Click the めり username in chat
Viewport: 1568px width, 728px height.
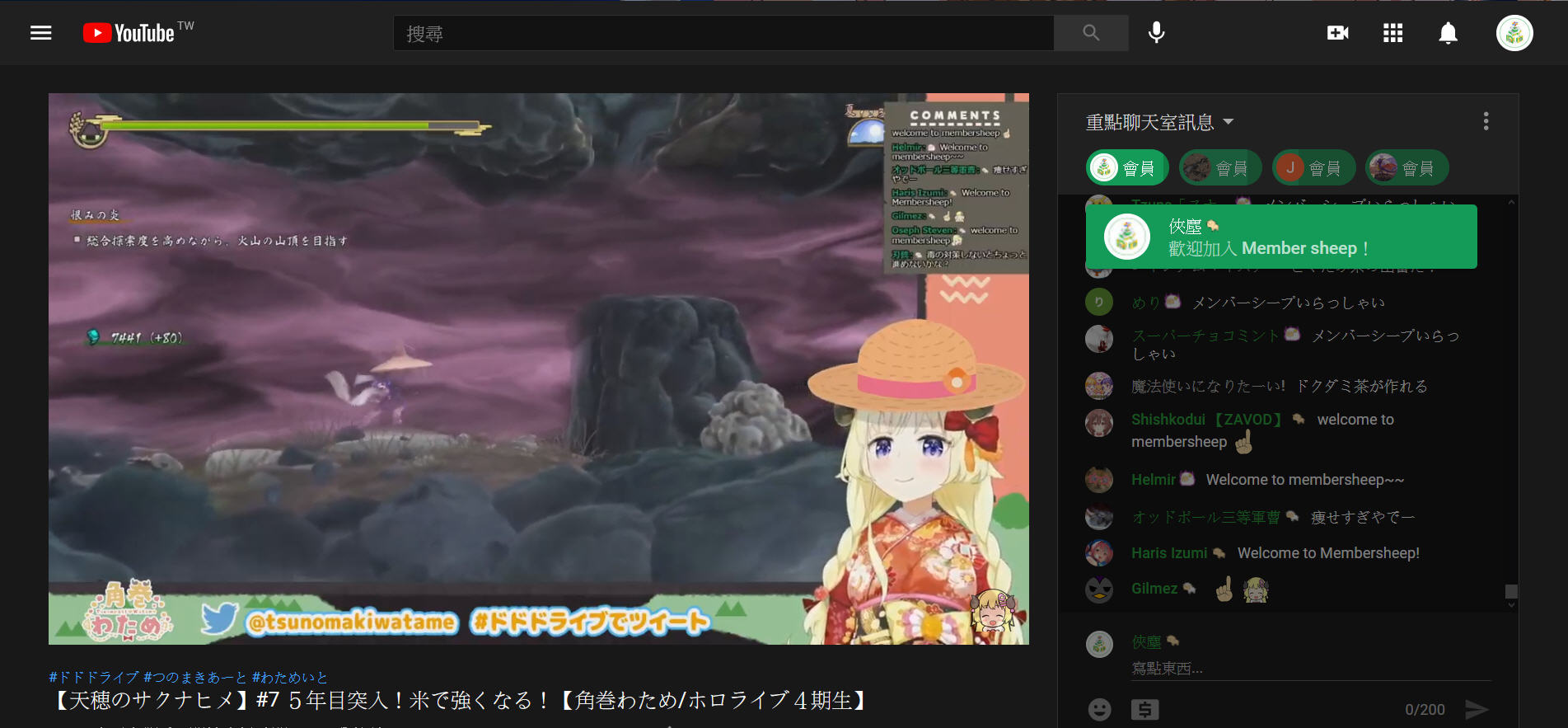[1146, 303]
